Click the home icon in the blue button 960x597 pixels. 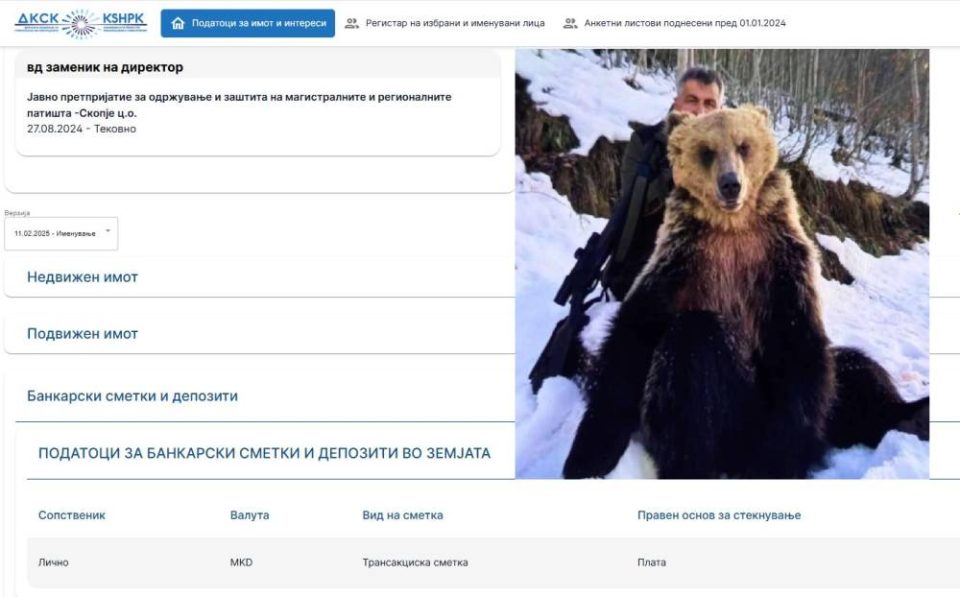coord(178,23)
